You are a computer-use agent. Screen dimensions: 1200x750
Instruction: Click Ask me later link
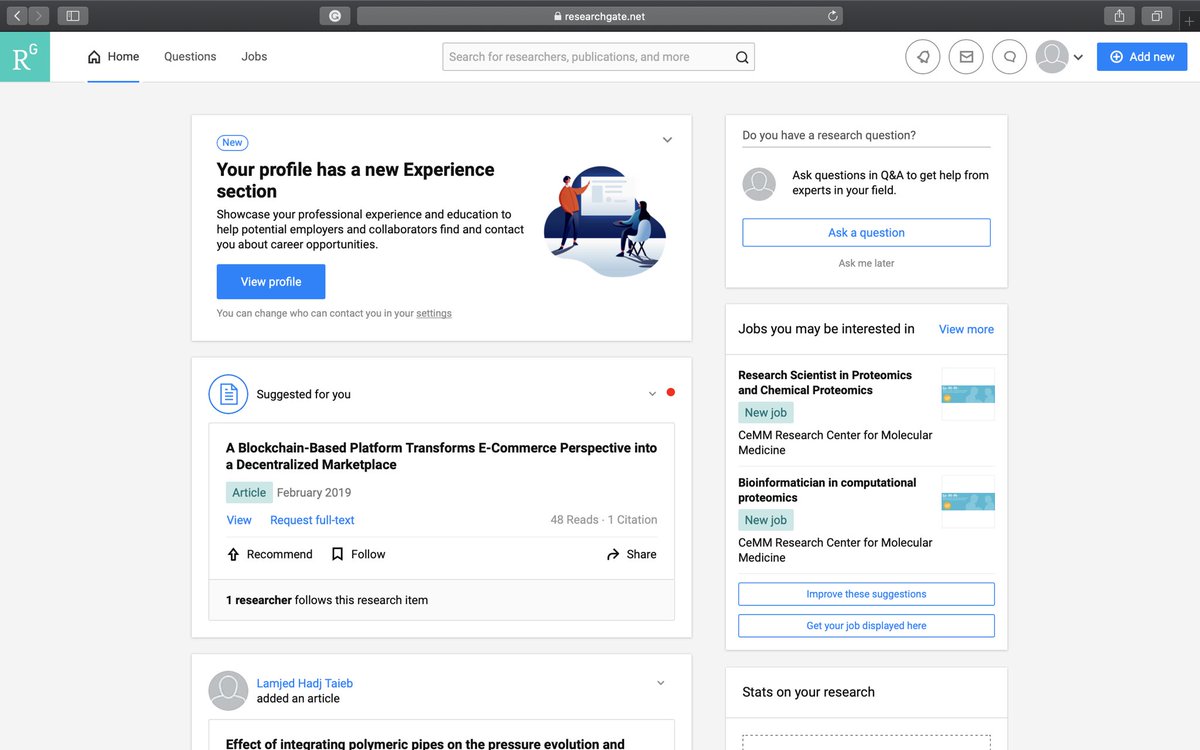(x=866, y=263)
